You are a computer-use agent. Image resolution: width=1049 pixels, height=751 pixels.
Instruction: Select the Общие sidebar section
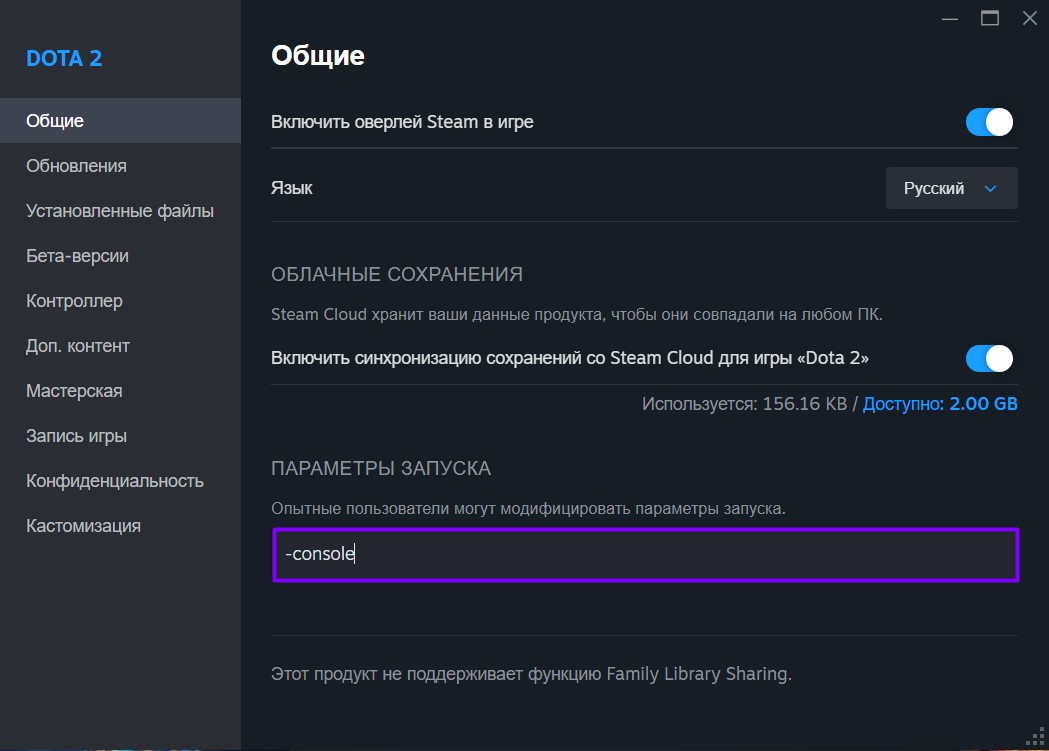[55, 121]
